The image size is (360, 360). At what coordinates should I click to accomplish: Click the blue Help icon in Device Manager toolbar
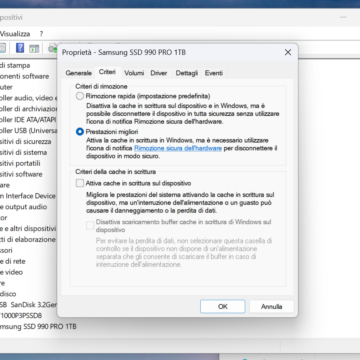tap(20, 48)
